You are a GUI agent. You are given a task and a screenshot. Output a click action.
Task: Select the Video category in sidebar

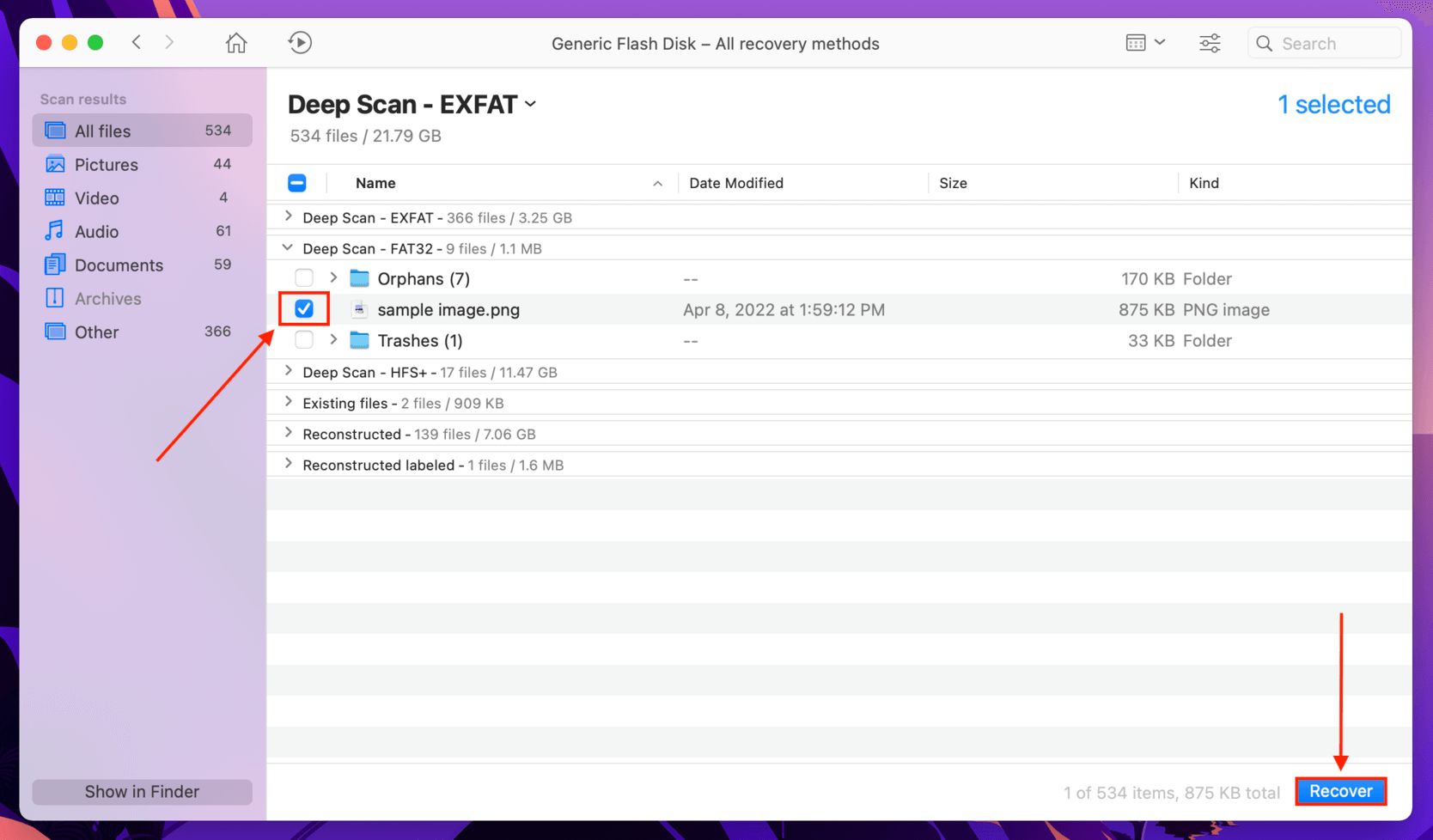click(143, 198)
